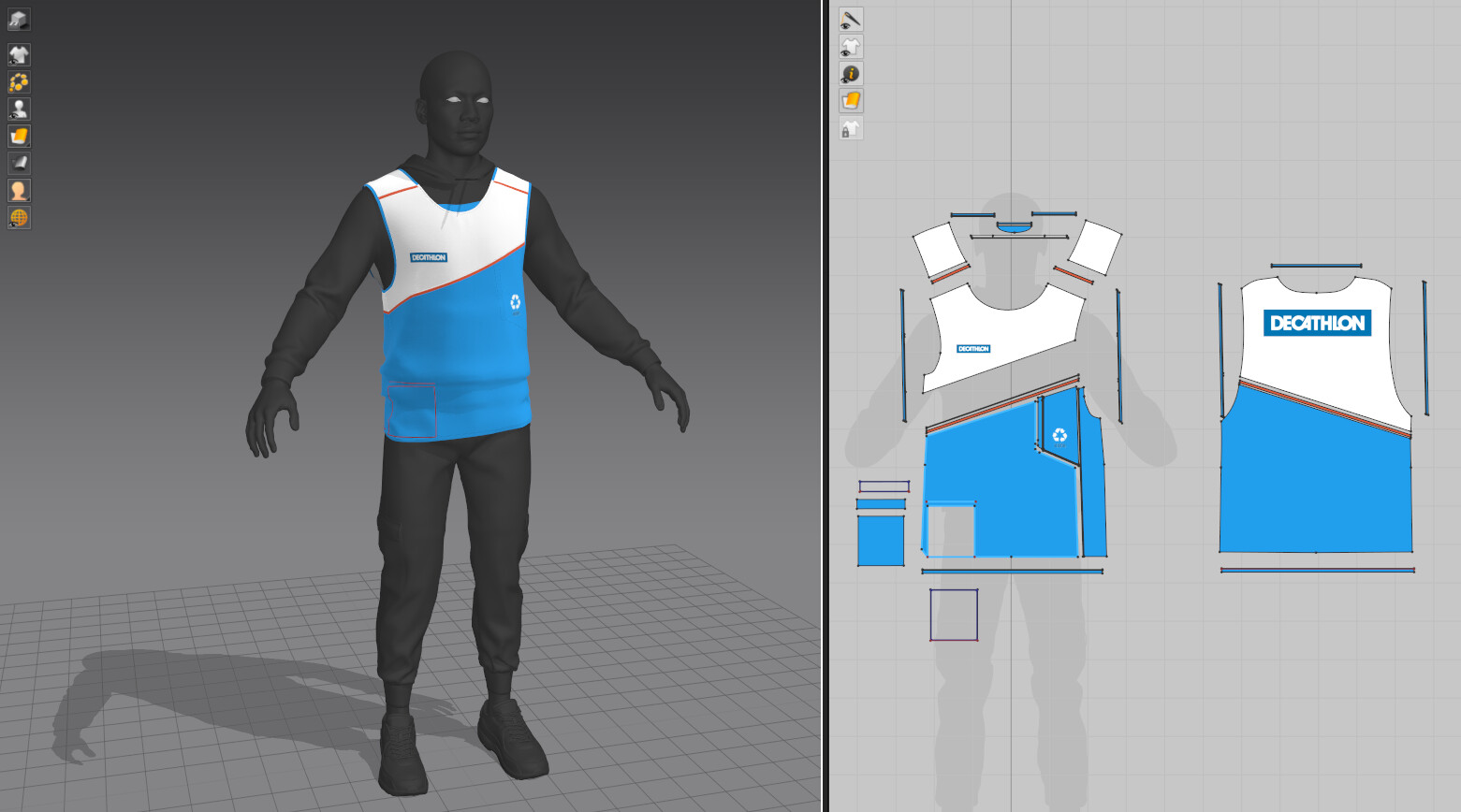Open the orange garment render style icon in the 3D window
The image size is (1461, 812).
pos(19,136)
